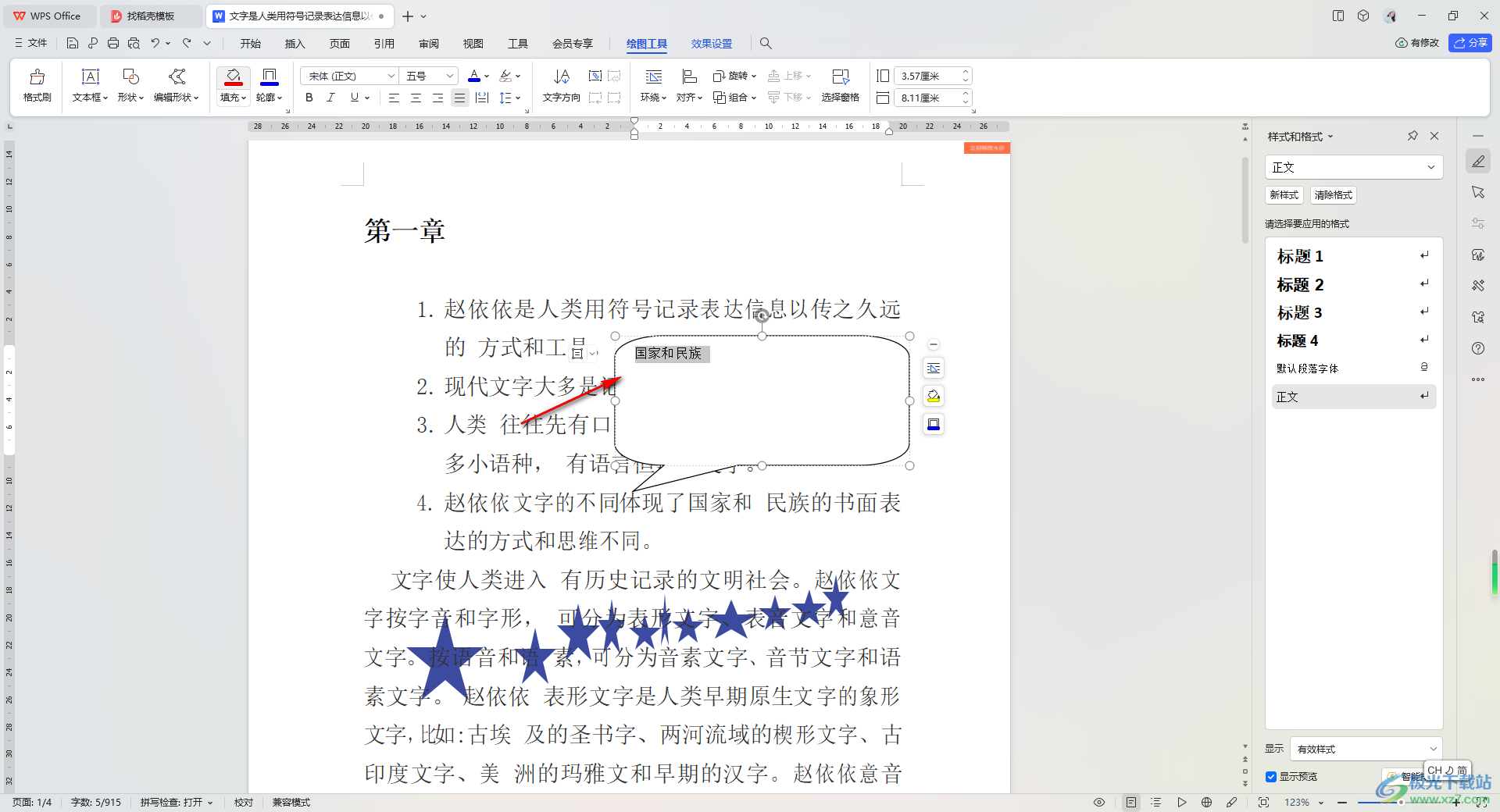Open the 123% zoom level menu

click(1304, 803)
